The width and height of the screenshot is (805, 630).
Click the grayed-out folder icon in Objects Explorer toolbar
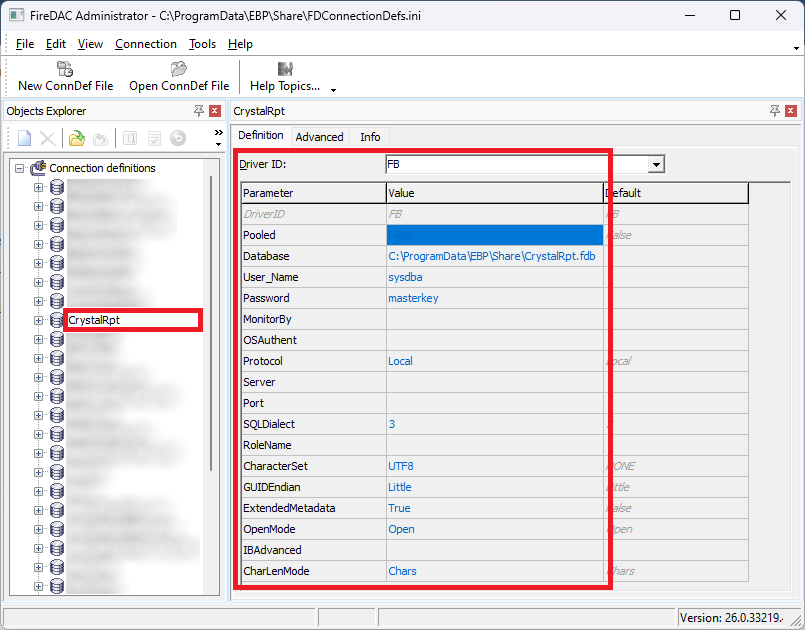101,139
